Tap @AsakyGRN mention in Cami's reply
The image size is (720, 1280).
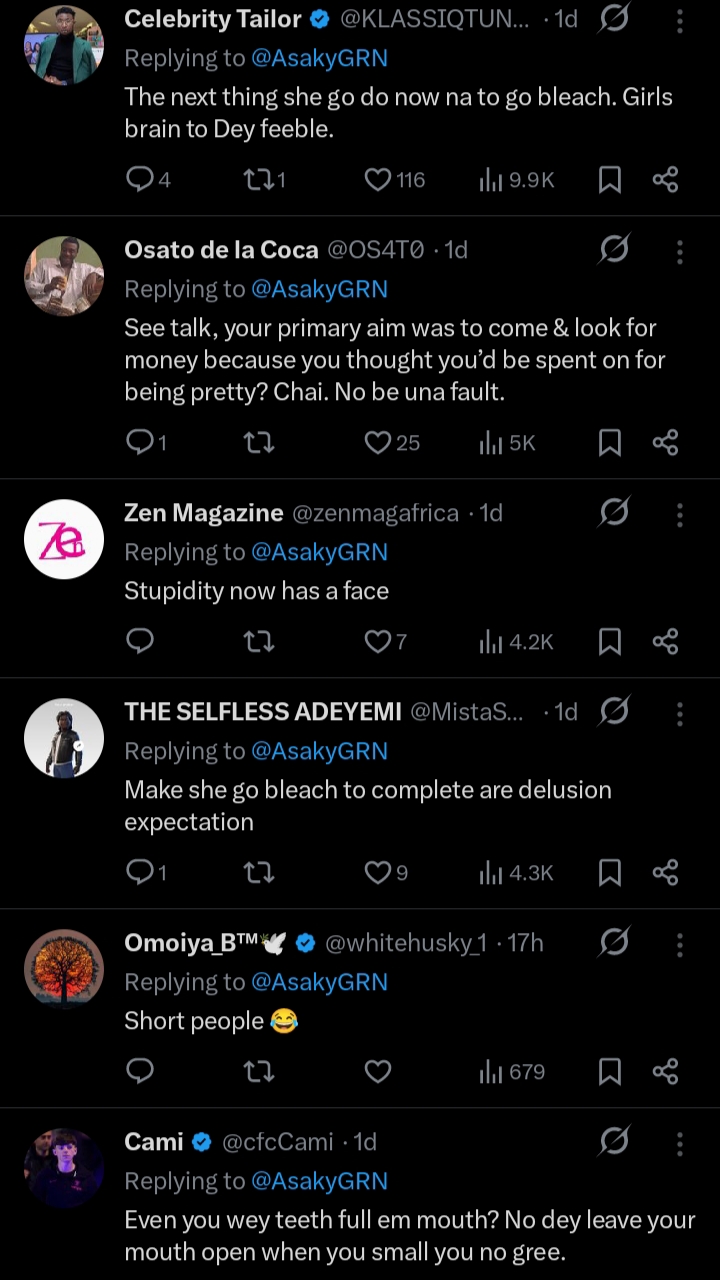319,1181
